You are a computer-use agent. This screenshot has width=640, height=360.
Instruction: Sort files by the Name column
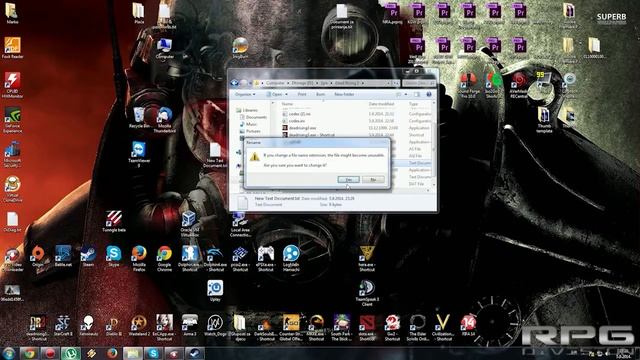(287, 104)
